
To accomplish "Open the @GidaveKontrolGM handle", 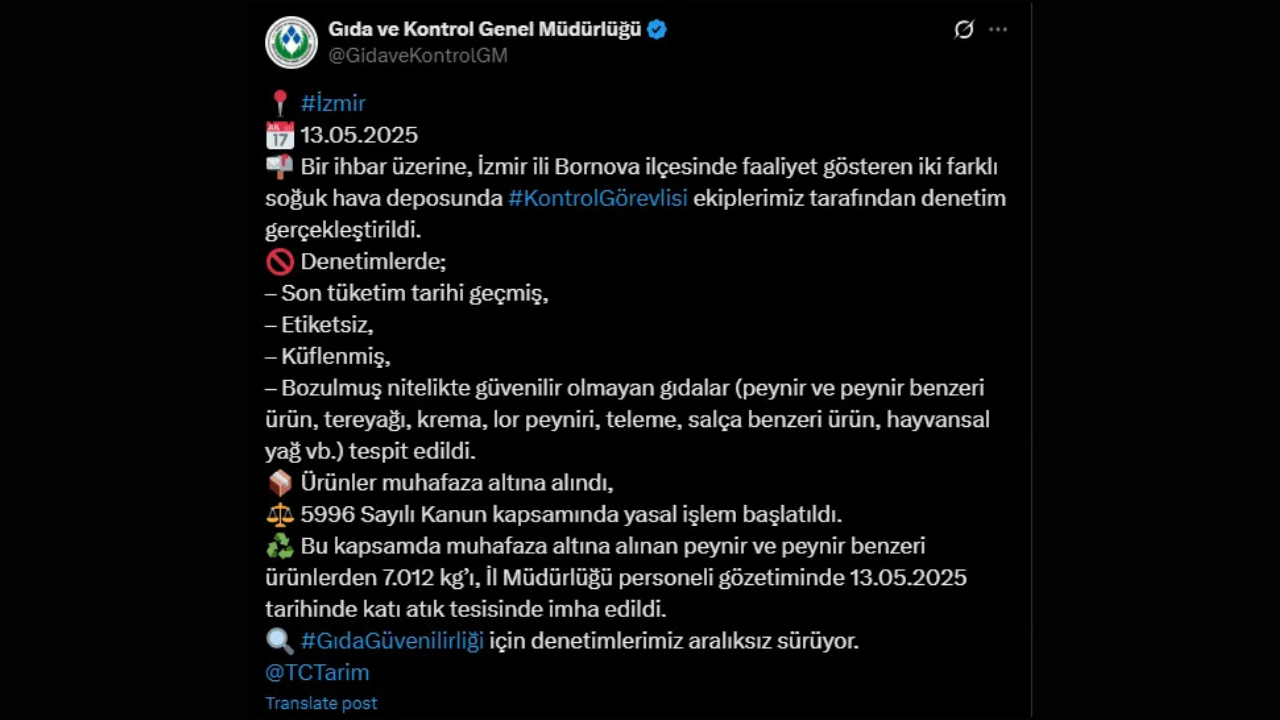I will coord(418,55).
